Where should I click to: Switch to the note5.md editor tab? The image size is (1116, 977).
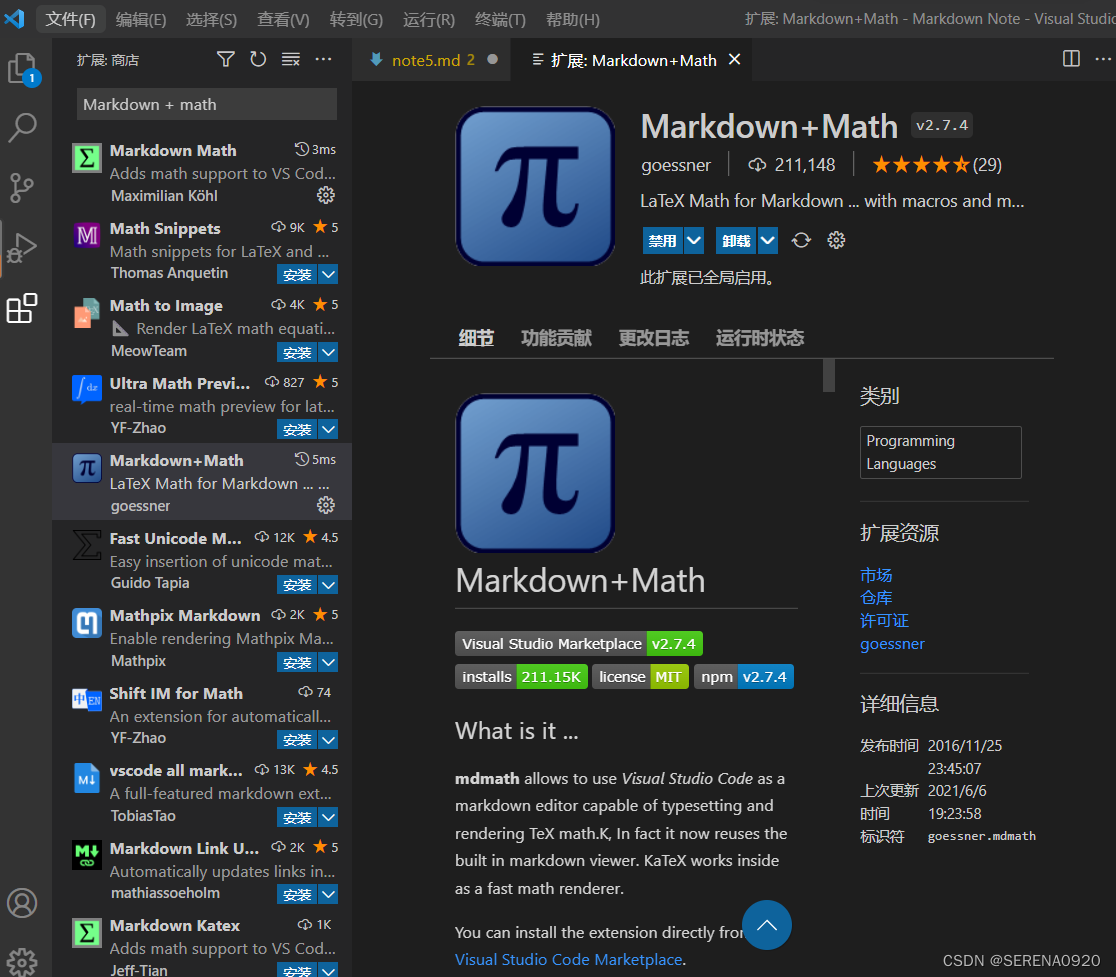tap(433, 60)
